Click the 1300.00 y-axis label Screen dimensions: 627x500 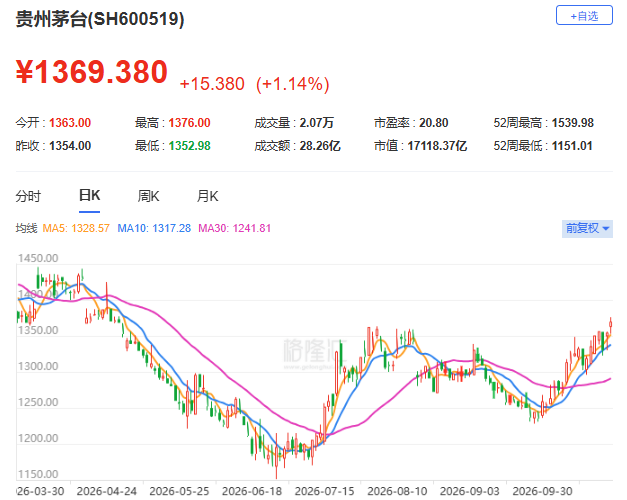click(x=38, y=366)
